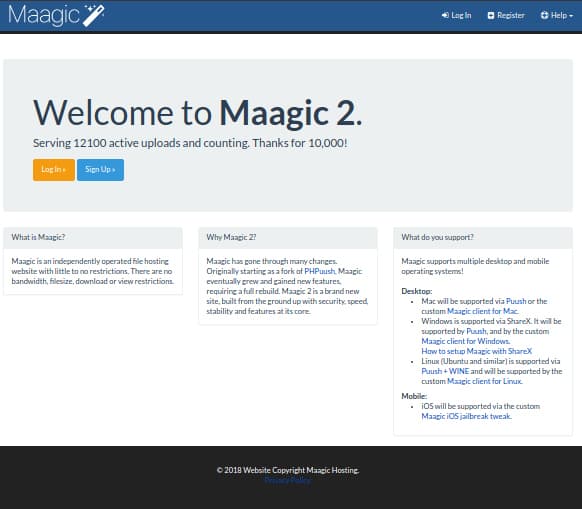
Task: Click the Register plus icon in navbar
Action: click(491, 15)
